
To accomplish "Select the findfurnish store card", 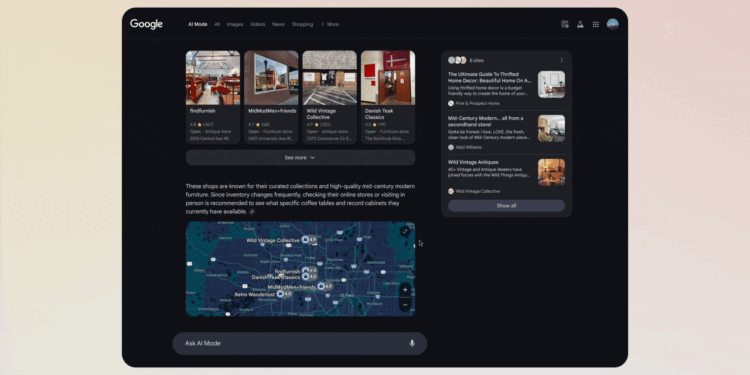I will tap(213, 97).
